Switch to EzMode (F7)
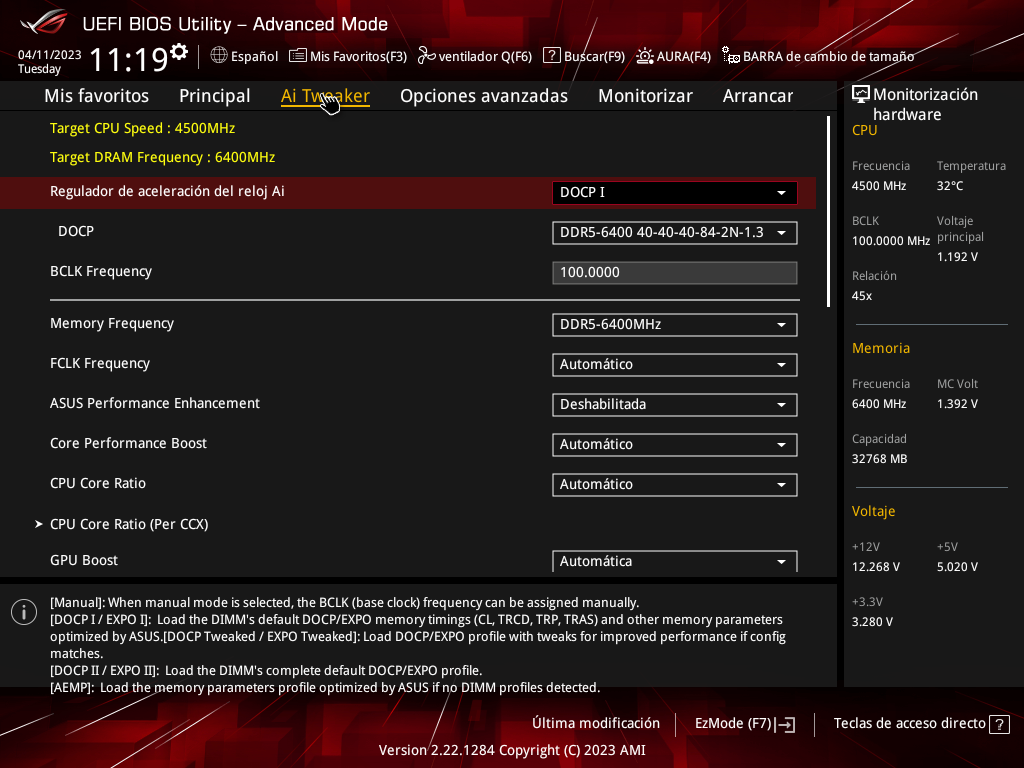 pyautogui.click(x=745, y=724)
